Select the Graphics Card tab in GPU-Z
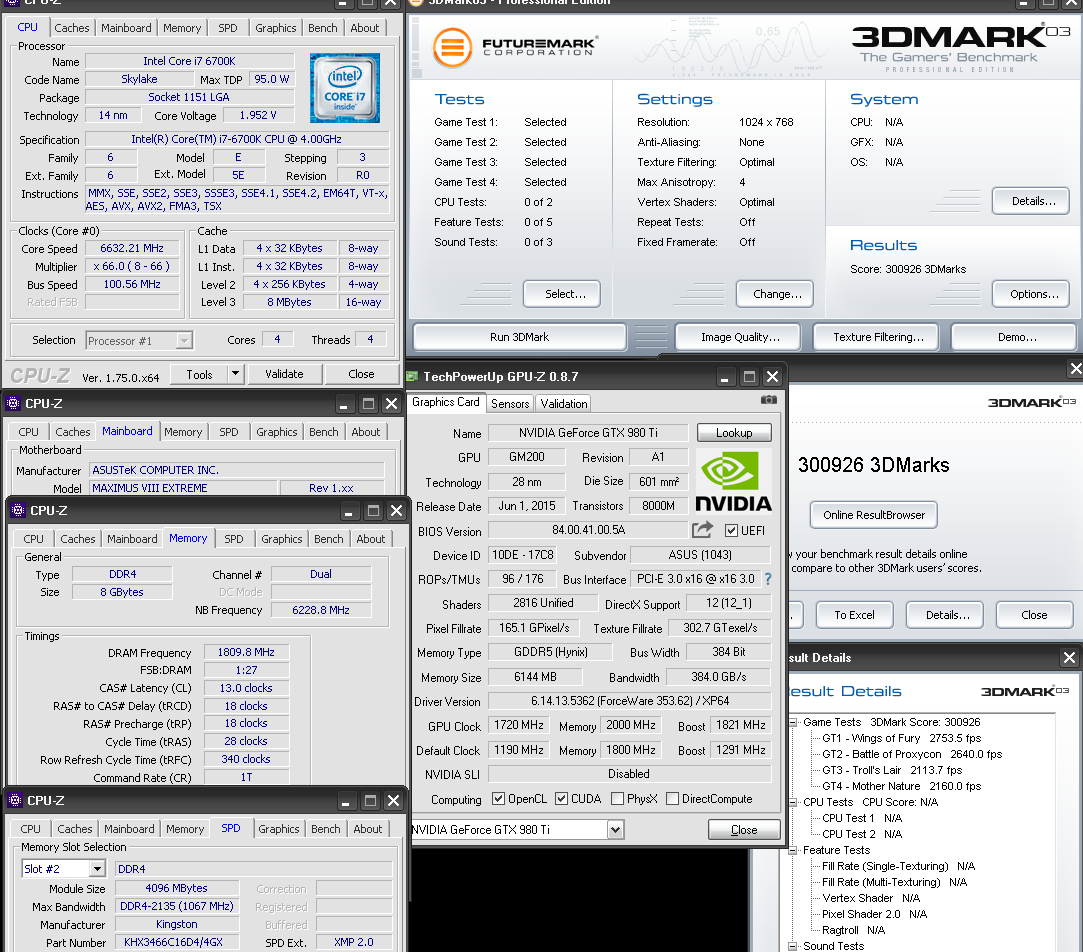Image resolution: width=1083 pixels, height=952 pixels. (445, 402)
